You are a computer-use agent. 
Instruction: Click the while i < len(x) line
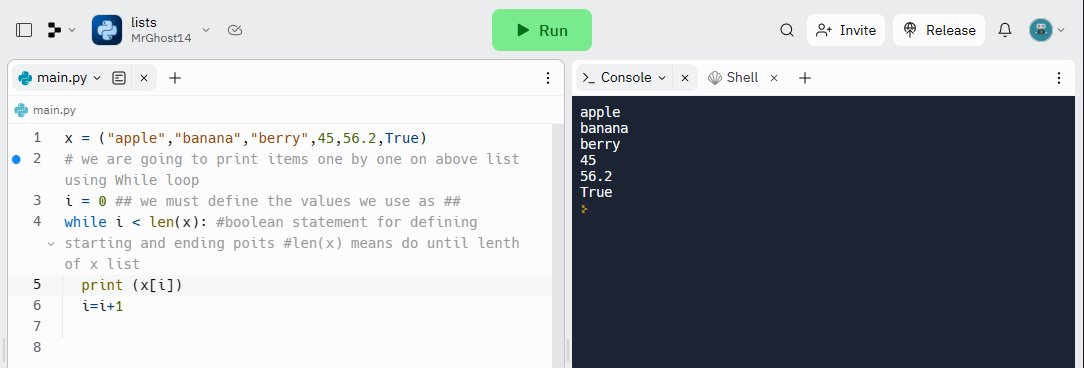pos(292,243)
